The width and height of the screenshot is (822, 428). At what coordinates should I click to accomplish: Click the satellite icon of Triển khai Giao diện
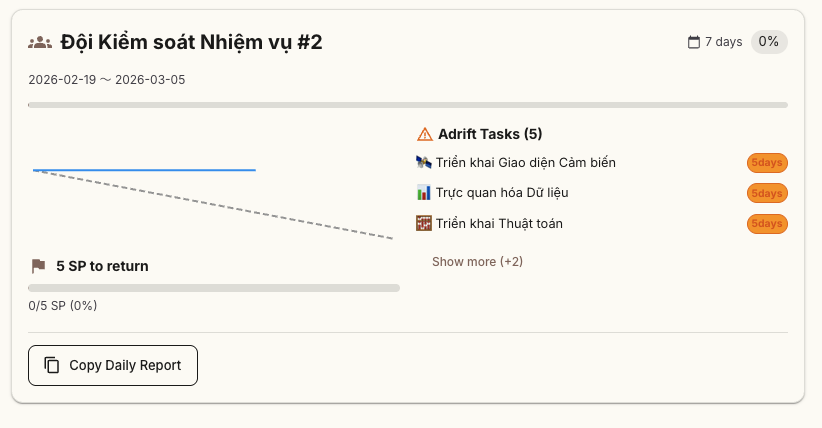point(423,162)
